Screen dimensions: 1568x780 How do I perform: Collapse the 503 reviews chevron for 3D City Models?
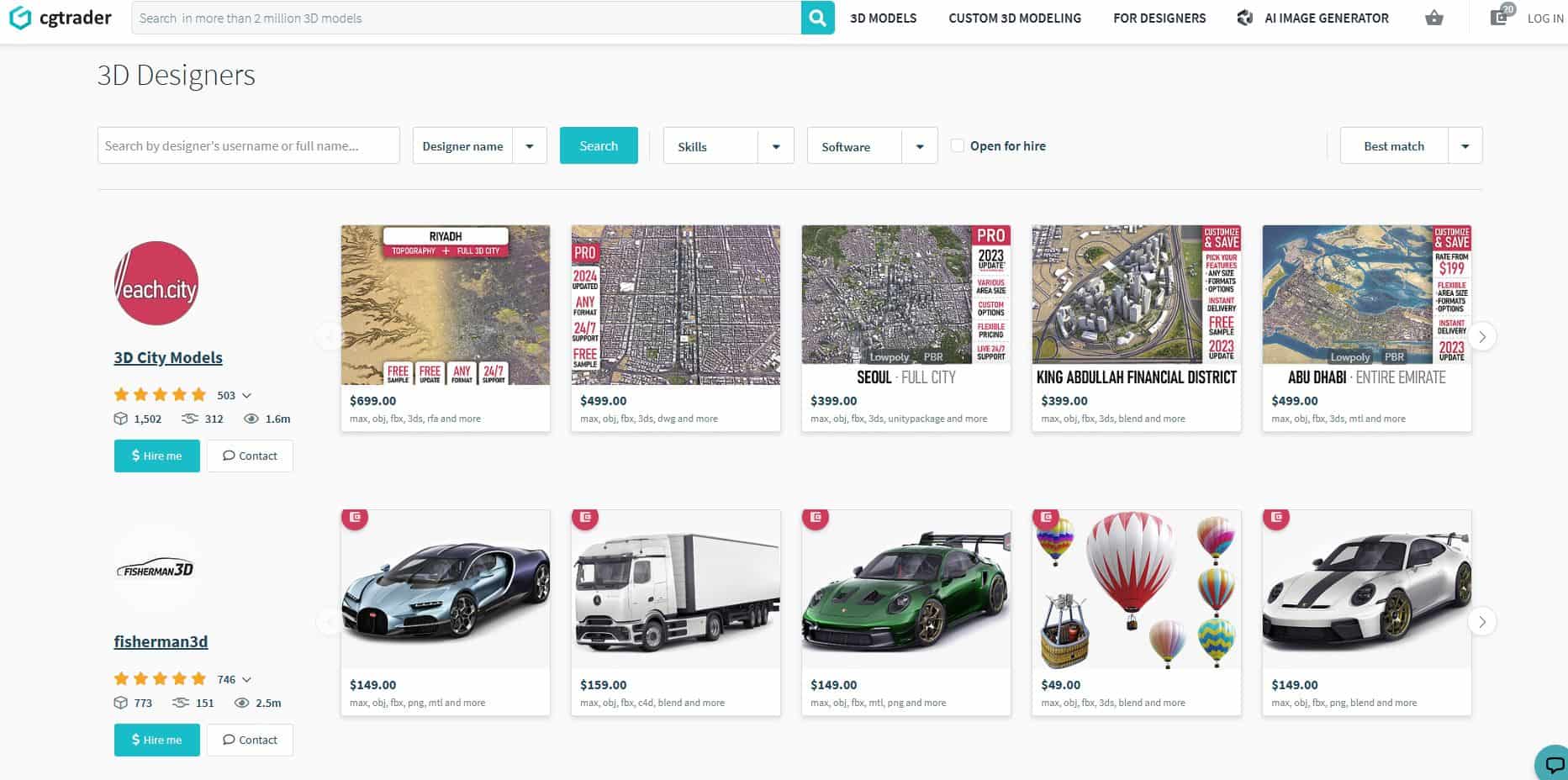click(246, 395)
